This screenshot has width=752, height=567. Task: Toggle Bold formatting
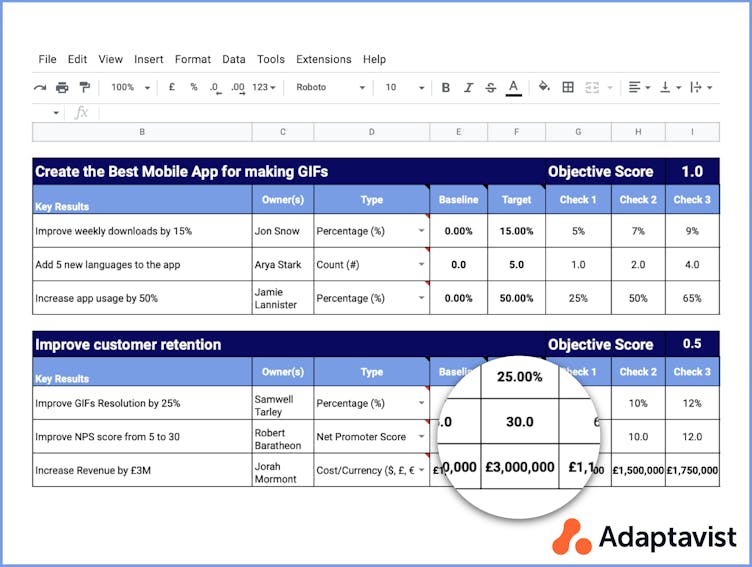tap(446, 88)
